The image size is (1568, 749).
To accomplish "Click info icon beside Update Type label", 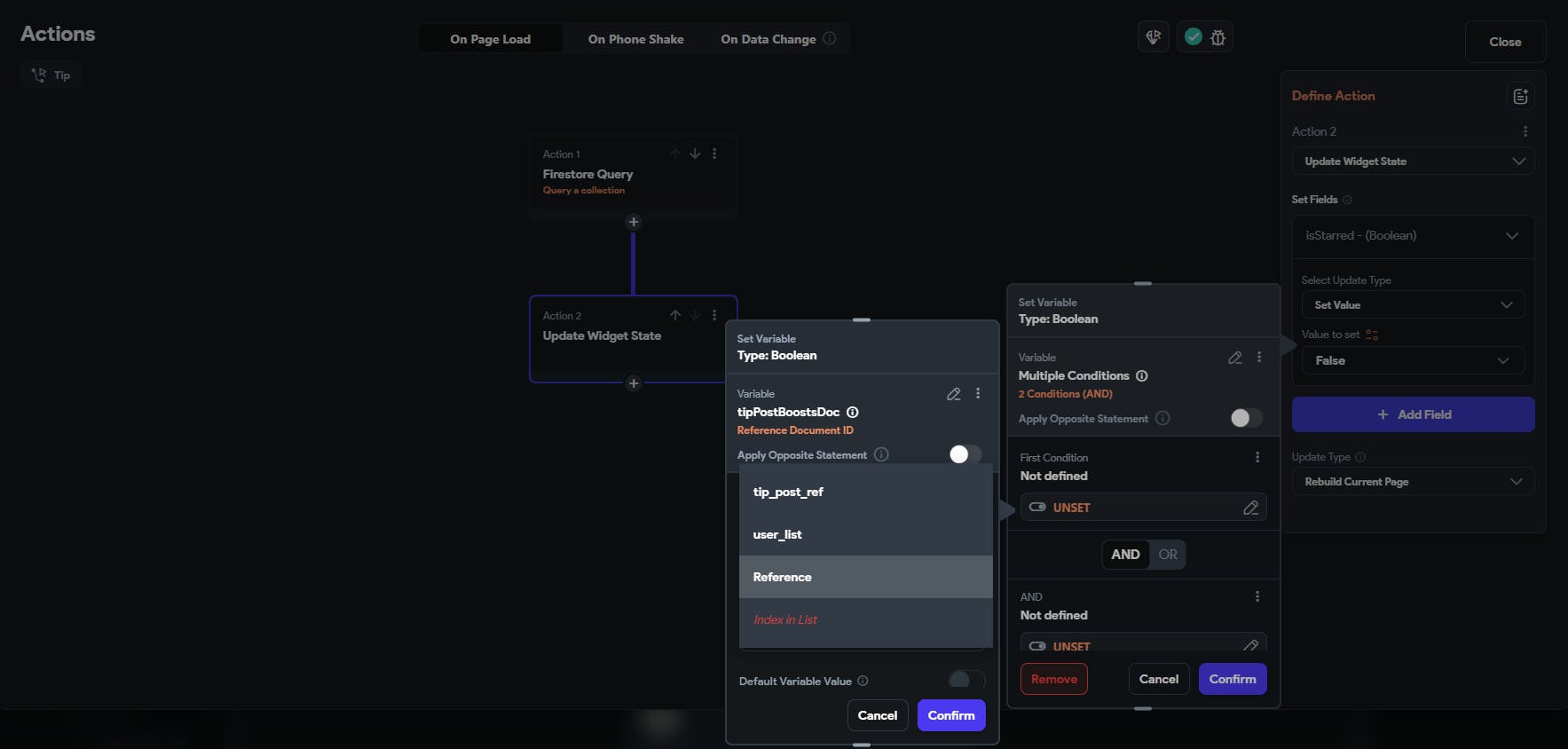I will click(x=1360, y=457).
